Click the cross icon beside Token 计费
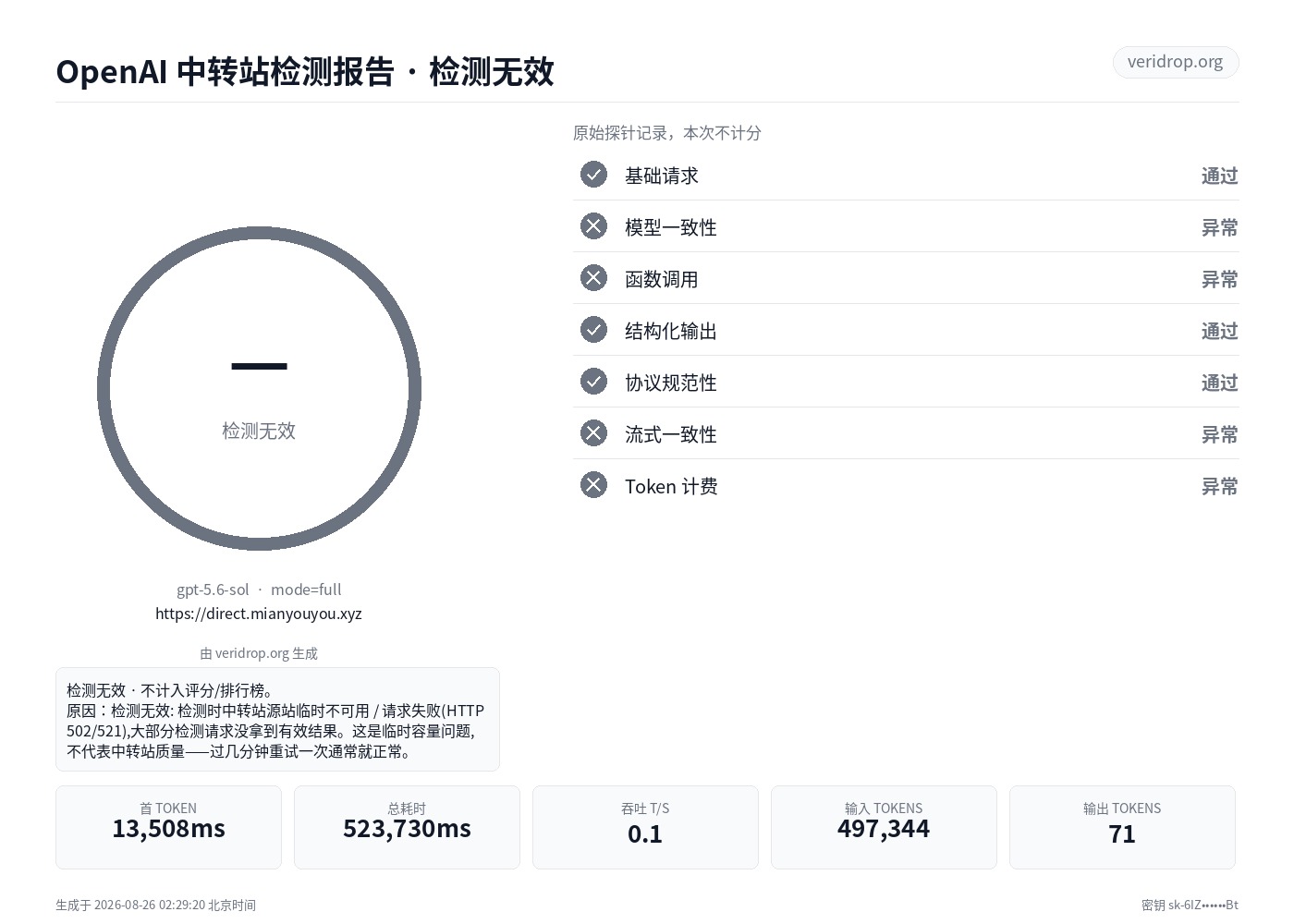 [x=593, y=485]
